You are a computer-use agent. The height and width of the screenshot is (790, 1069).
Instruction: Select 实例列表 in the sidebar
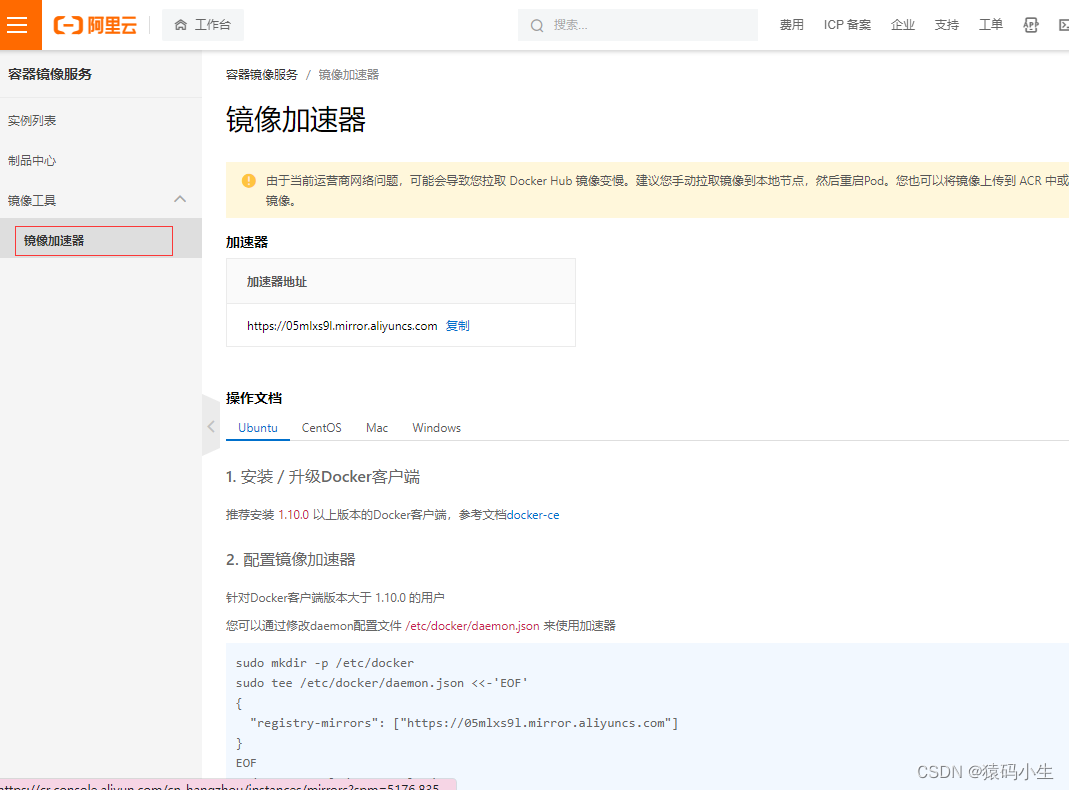pyautogui.click(x=32, y=121)
